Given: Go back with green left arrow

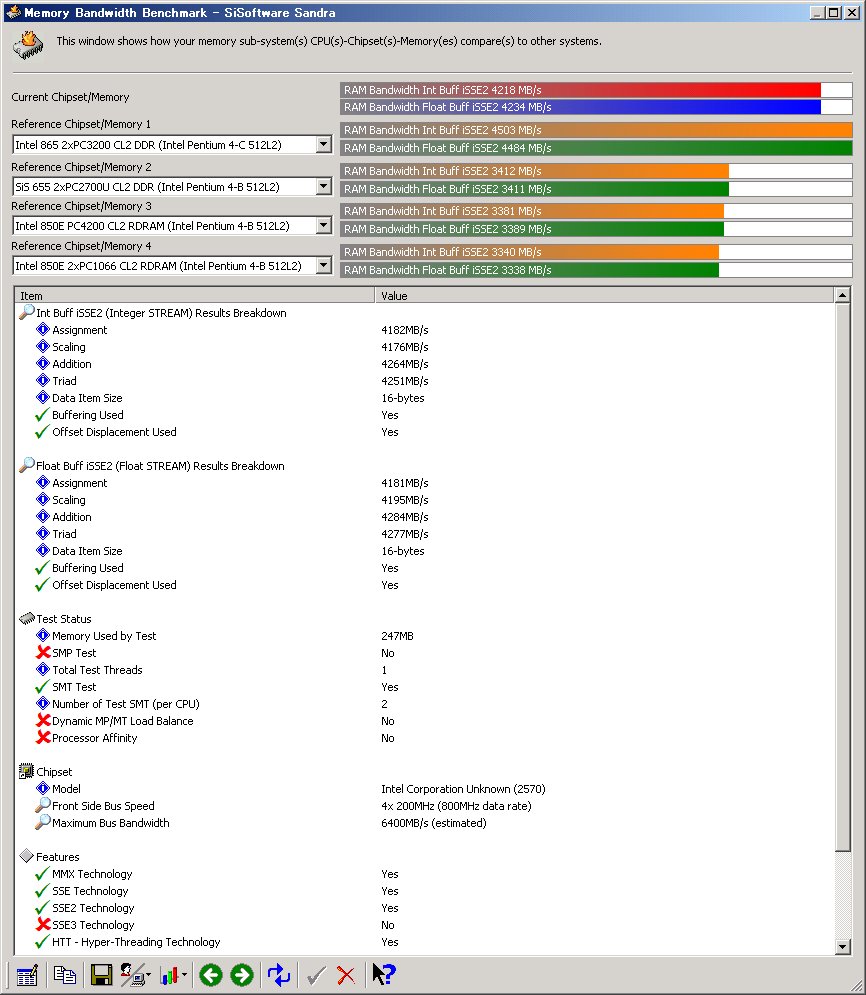Looking at the screenshot, I should click(211, 975).
